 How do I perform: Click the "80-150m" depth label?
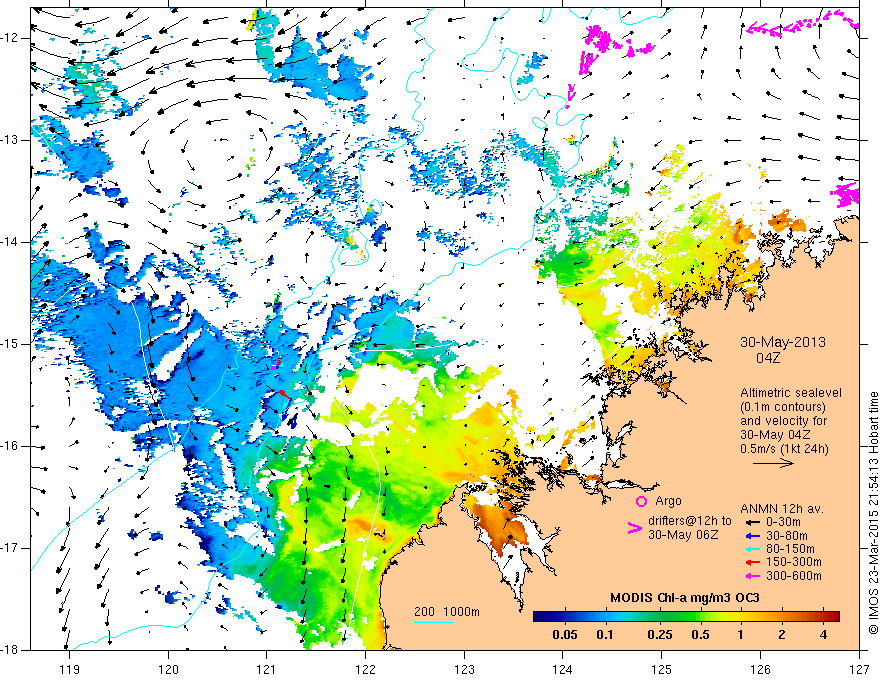(x=790, y=549)
